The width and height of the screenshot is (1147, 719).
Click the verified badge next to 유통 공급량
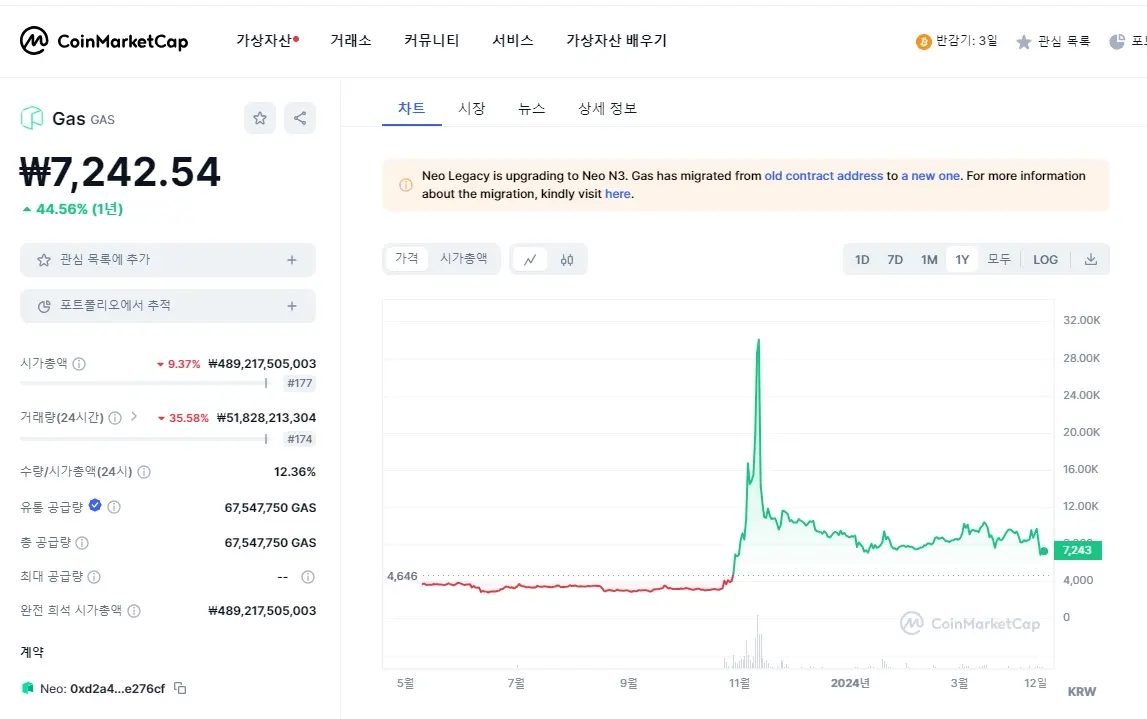[95, 505]
